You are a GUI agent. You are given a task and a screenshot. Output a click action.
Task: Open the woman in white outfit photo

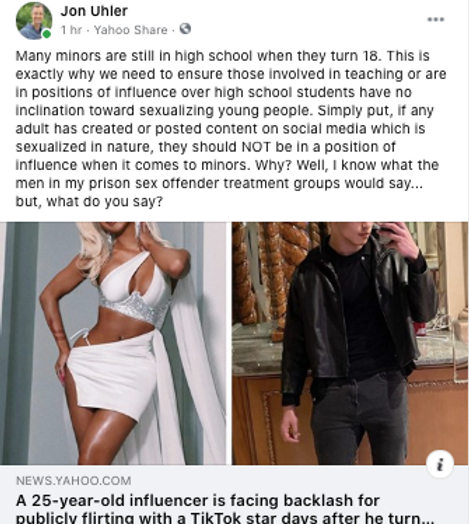pyautogui.click(x=113, y=343)
